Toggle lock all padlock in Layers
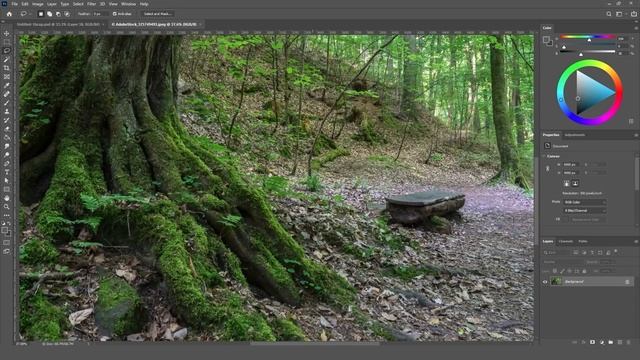Screen dimensions: 640x360 pos(584,271)
